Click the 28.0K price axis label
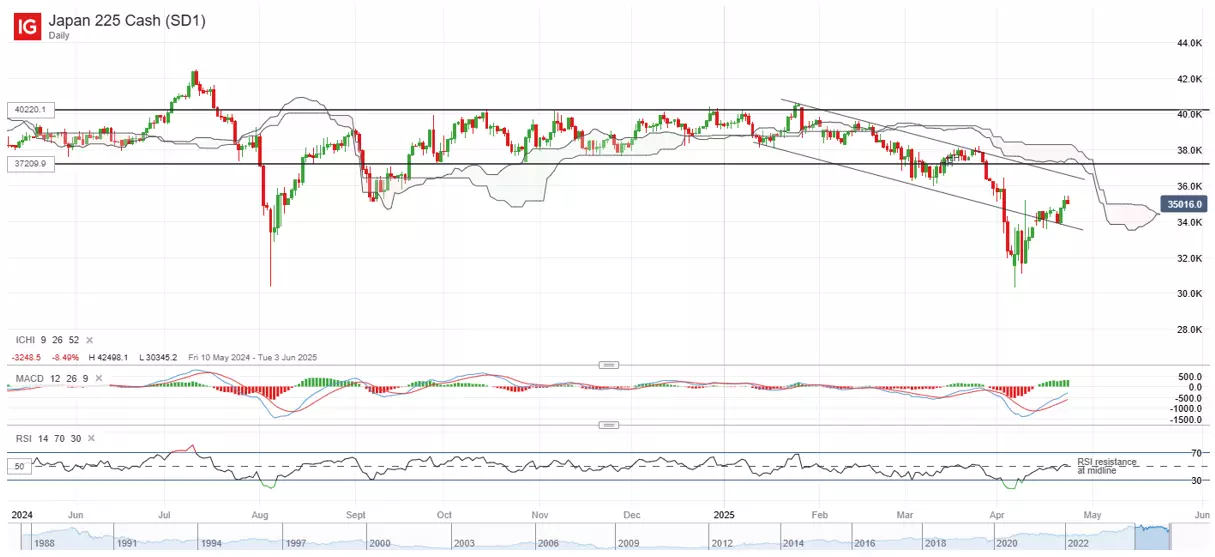 (x=1189, y=330)
